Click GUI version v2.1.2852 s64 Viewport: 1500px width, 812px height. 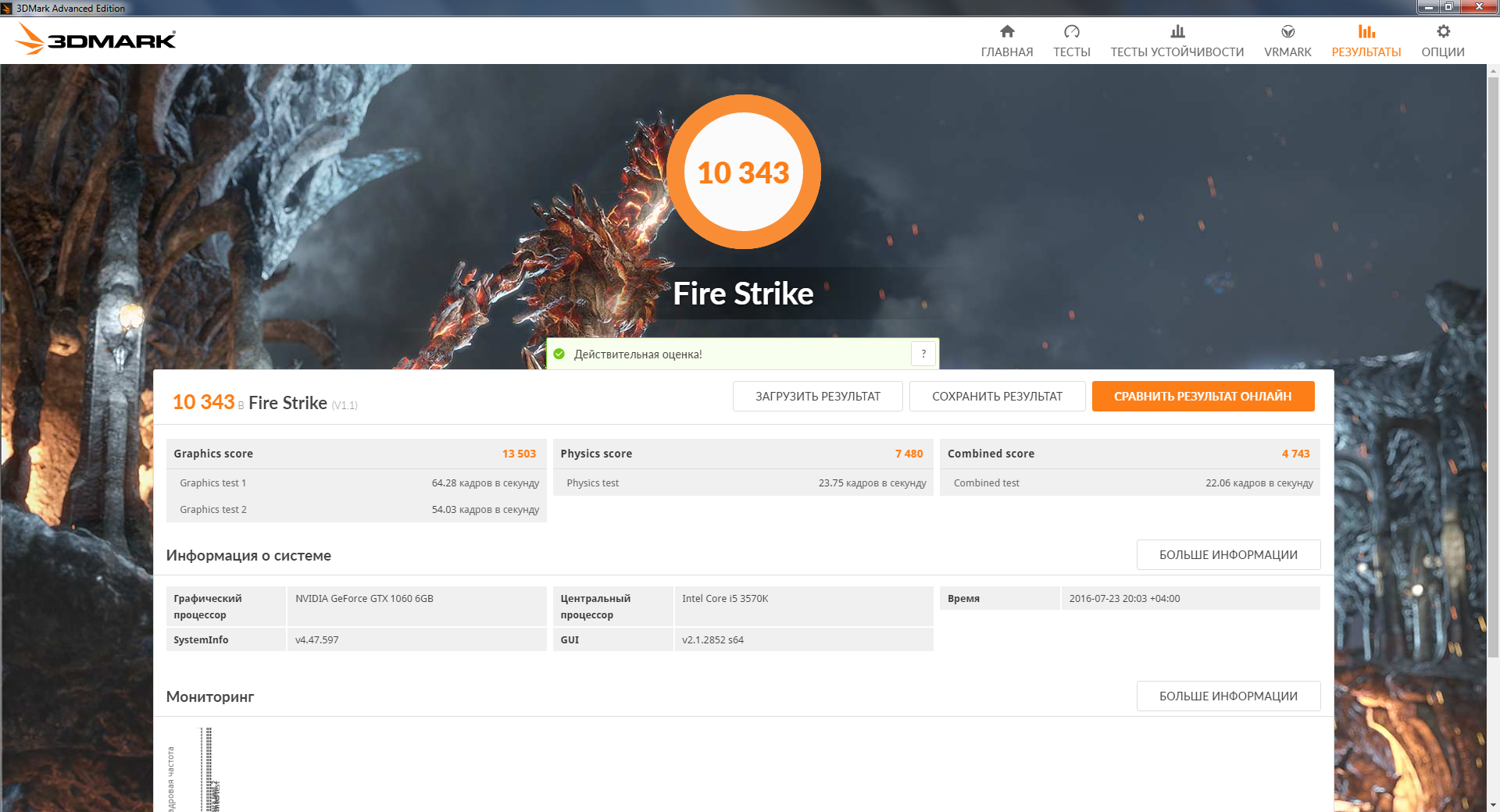tap(712, 640)
